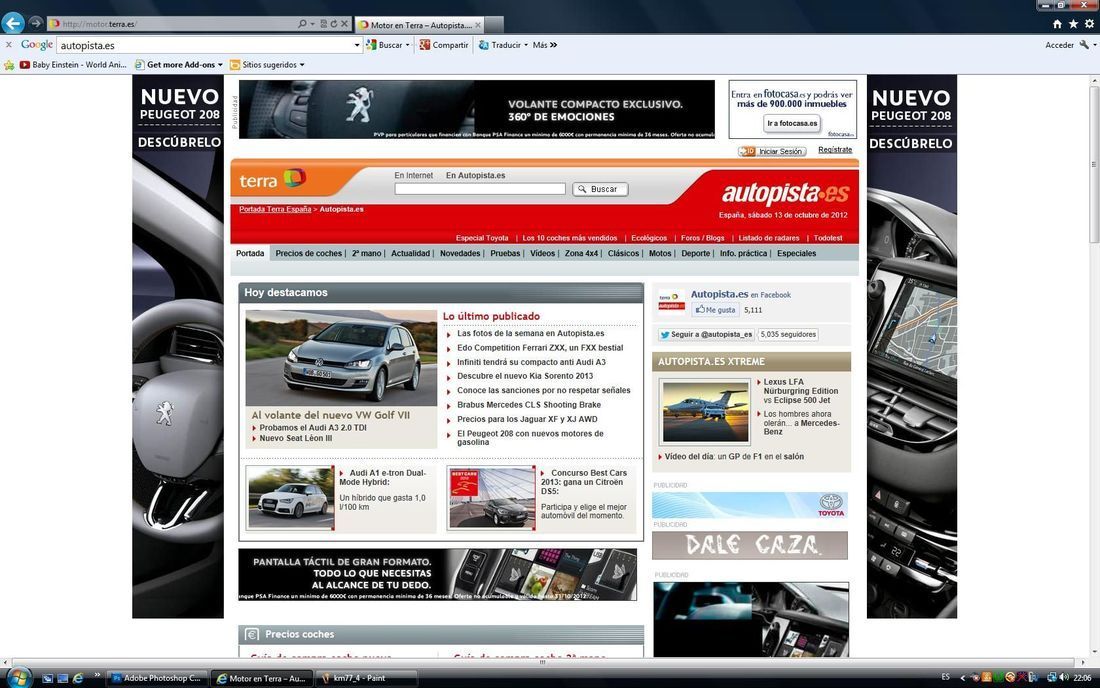Viewport: 1100px width, 688px height.
Task: Click the Stop loading X in address bar
Action: tap(344, 24)
